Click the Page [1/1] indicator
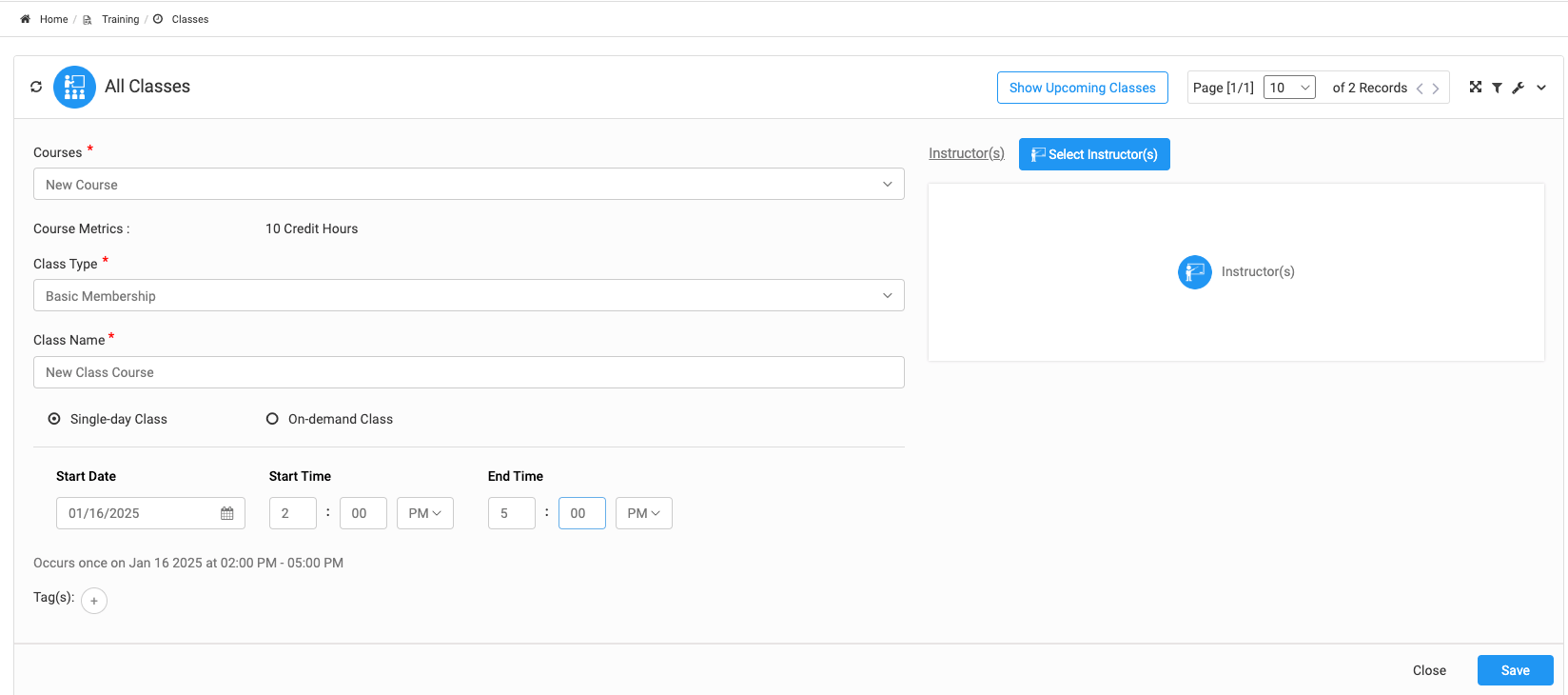Viewport: 1568px width, 695px height. coord(1224,88)
